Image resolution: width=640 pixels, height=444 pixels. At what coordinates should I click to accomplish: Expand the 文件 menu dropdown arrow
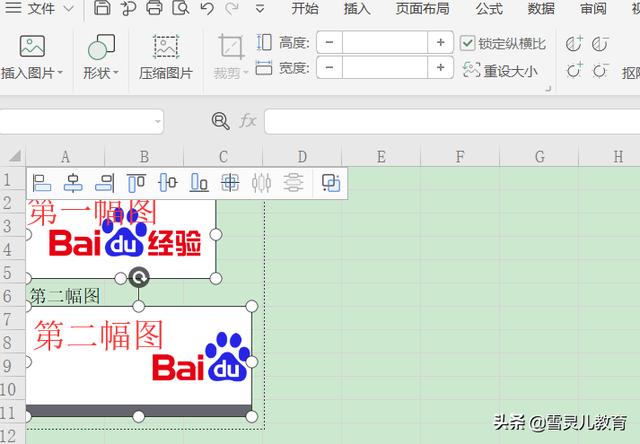tap(69, 8)
